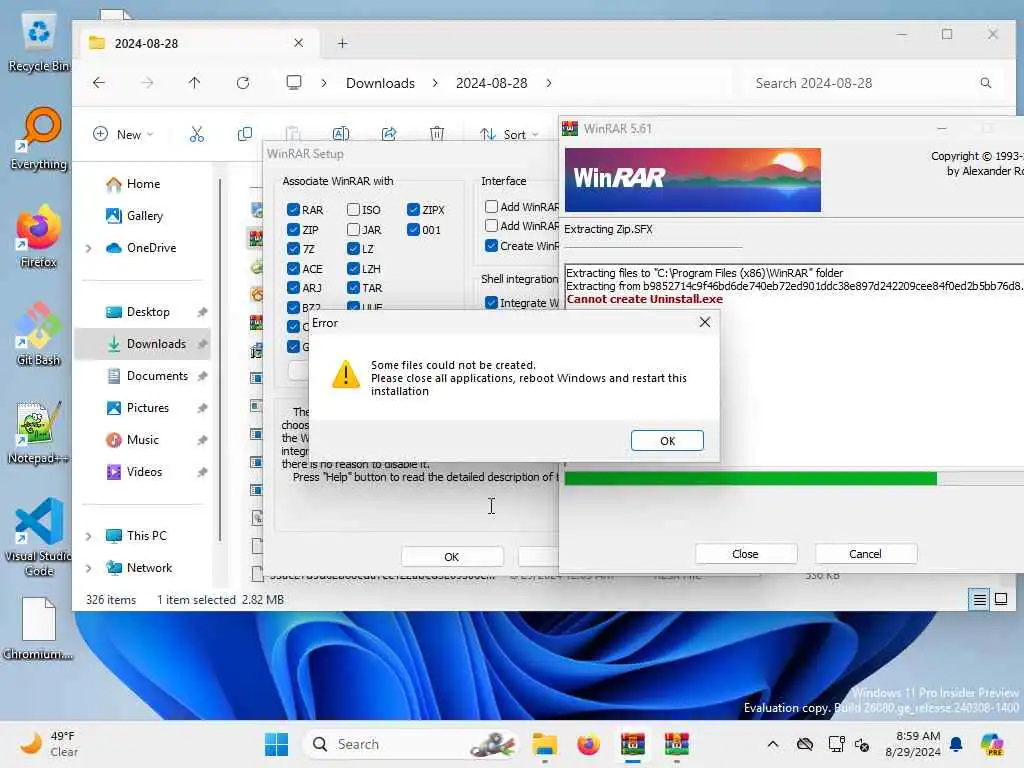Open the New dropdown in File Explorer
Image resolution: width=1024 pixels, height=768 pixels.
tap(123, 135)
